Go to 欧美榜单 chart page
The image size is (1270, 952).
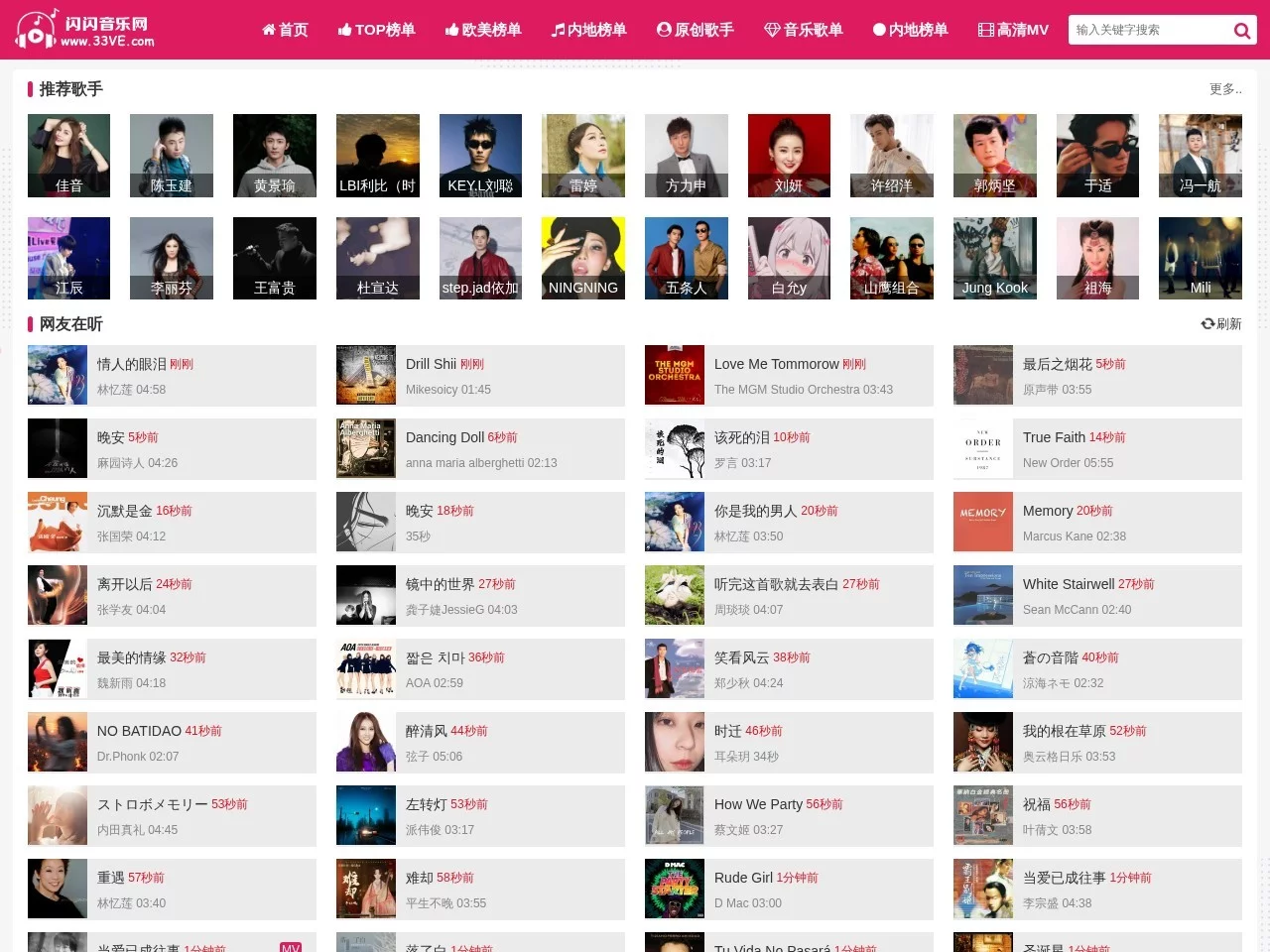click(x=483, y=30)
